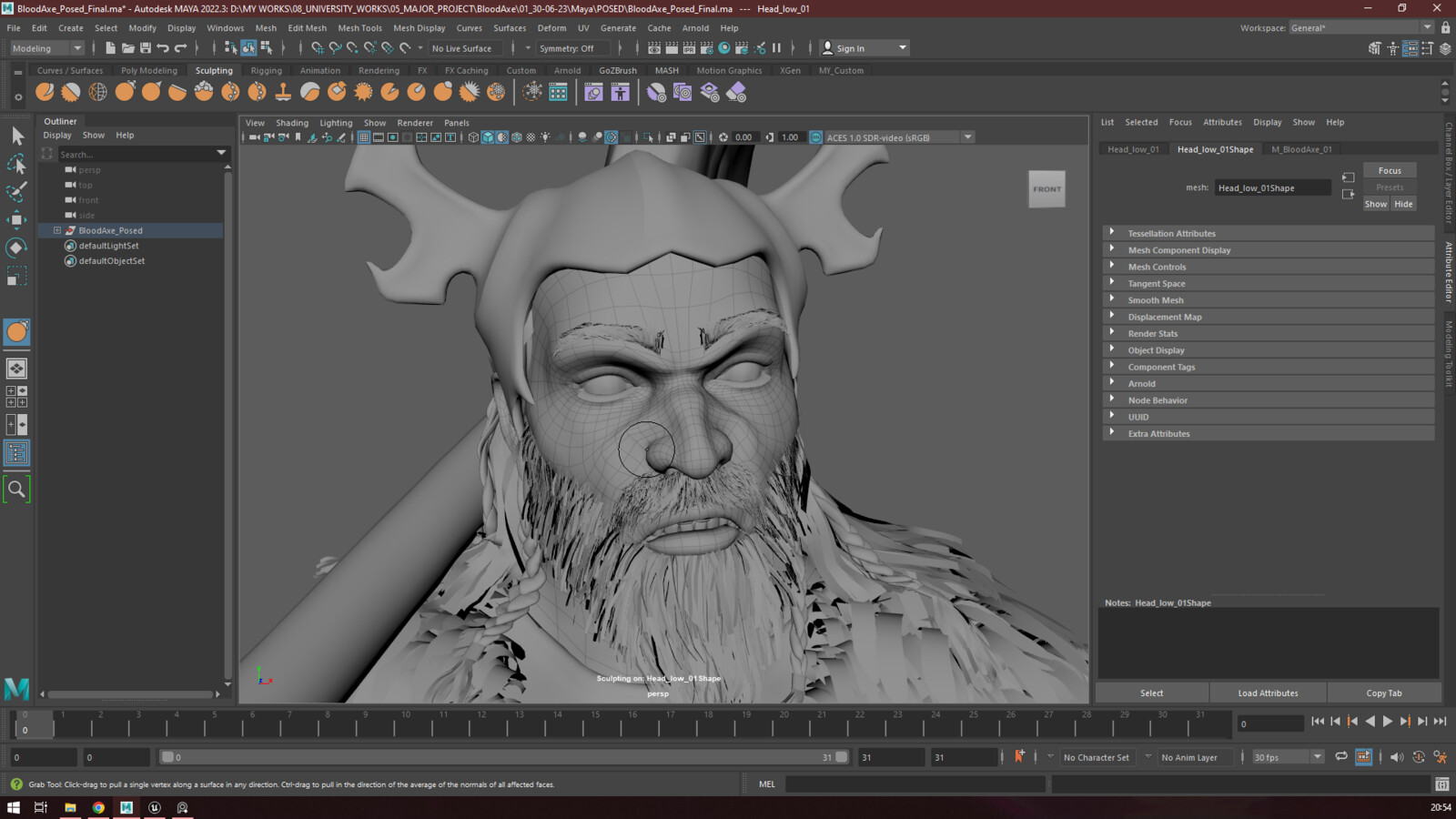Expand Displacement Map section
The image size is (1456, 819).
(1269, 317)
